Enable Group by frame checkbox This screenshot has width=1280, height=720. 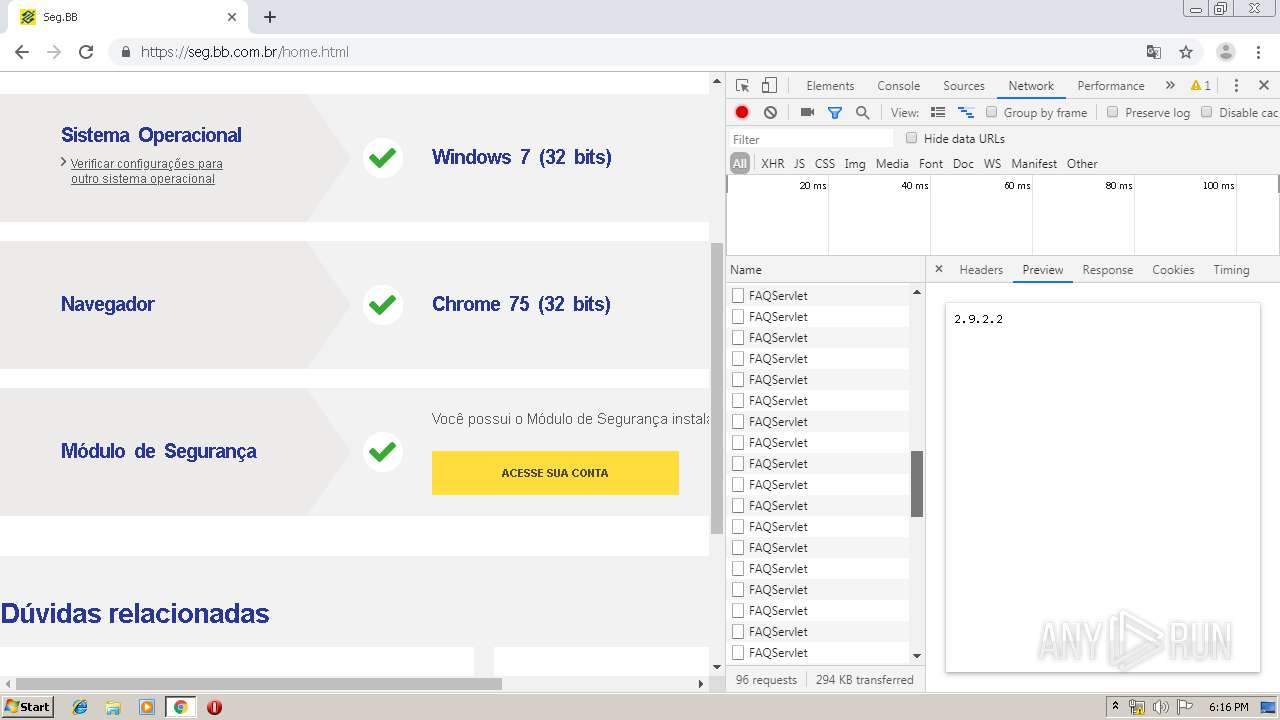[x=992, y=112]
